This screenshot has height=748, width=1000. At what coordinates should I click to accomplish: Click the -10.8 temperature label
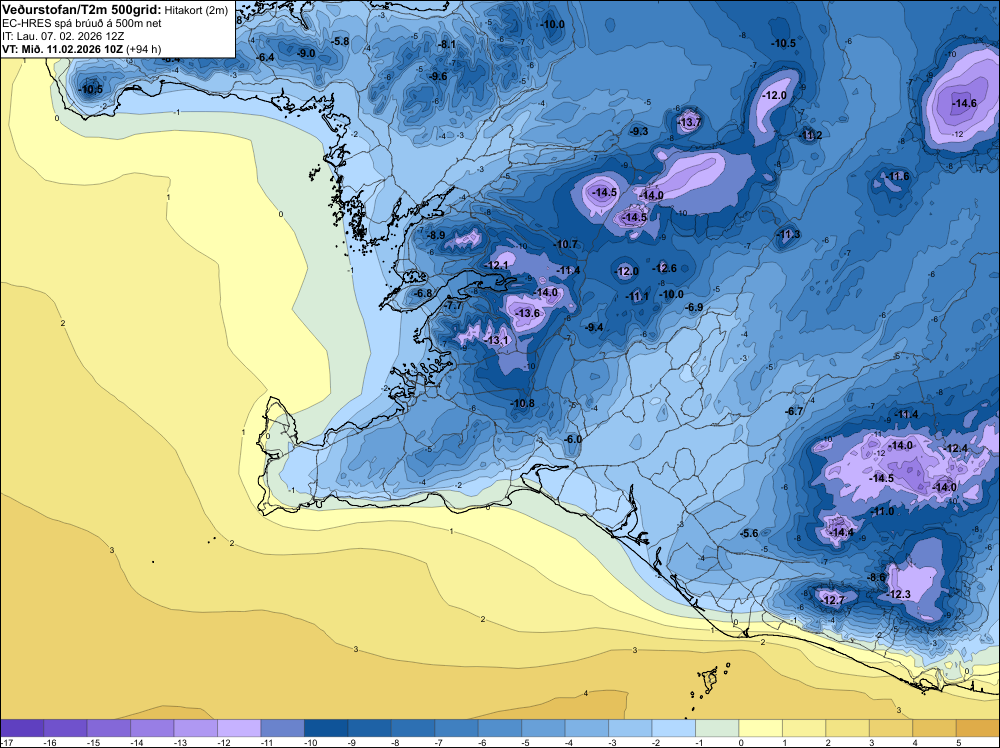coord(522,403)
